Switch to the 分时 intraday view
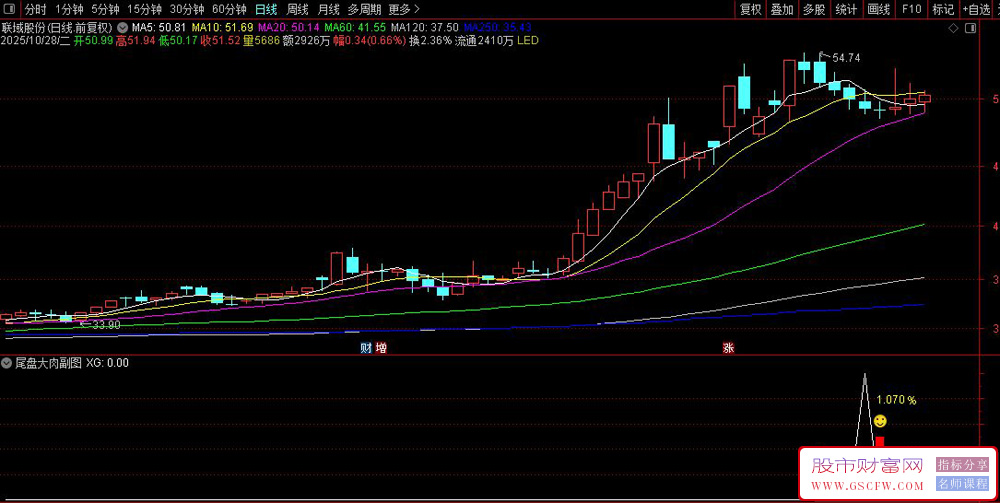This screenshot has height=503, width=1000. 35,9
